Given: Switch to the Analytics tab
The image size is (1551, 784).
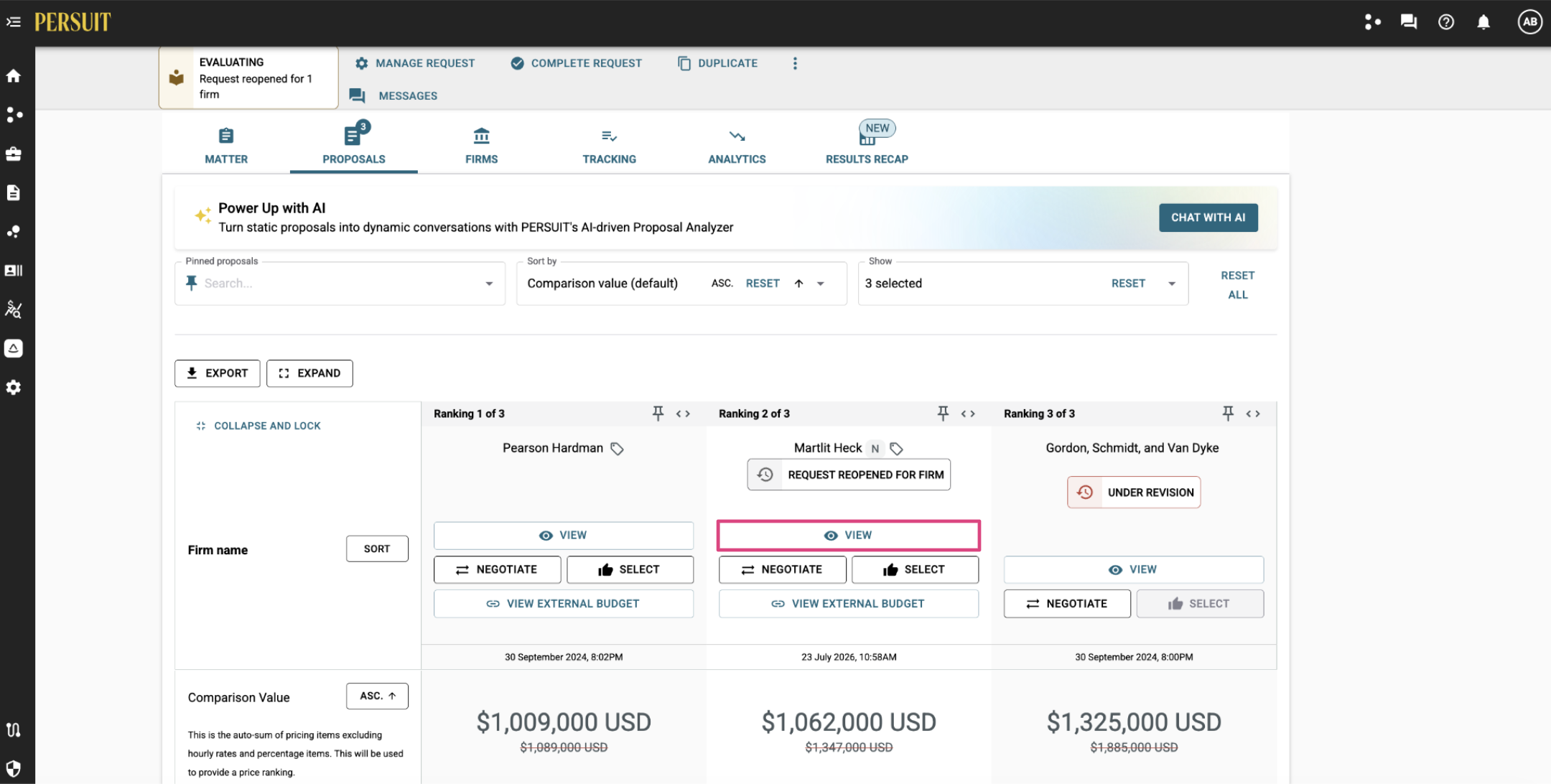Looking at the screenshot, I should pos(737,146).
